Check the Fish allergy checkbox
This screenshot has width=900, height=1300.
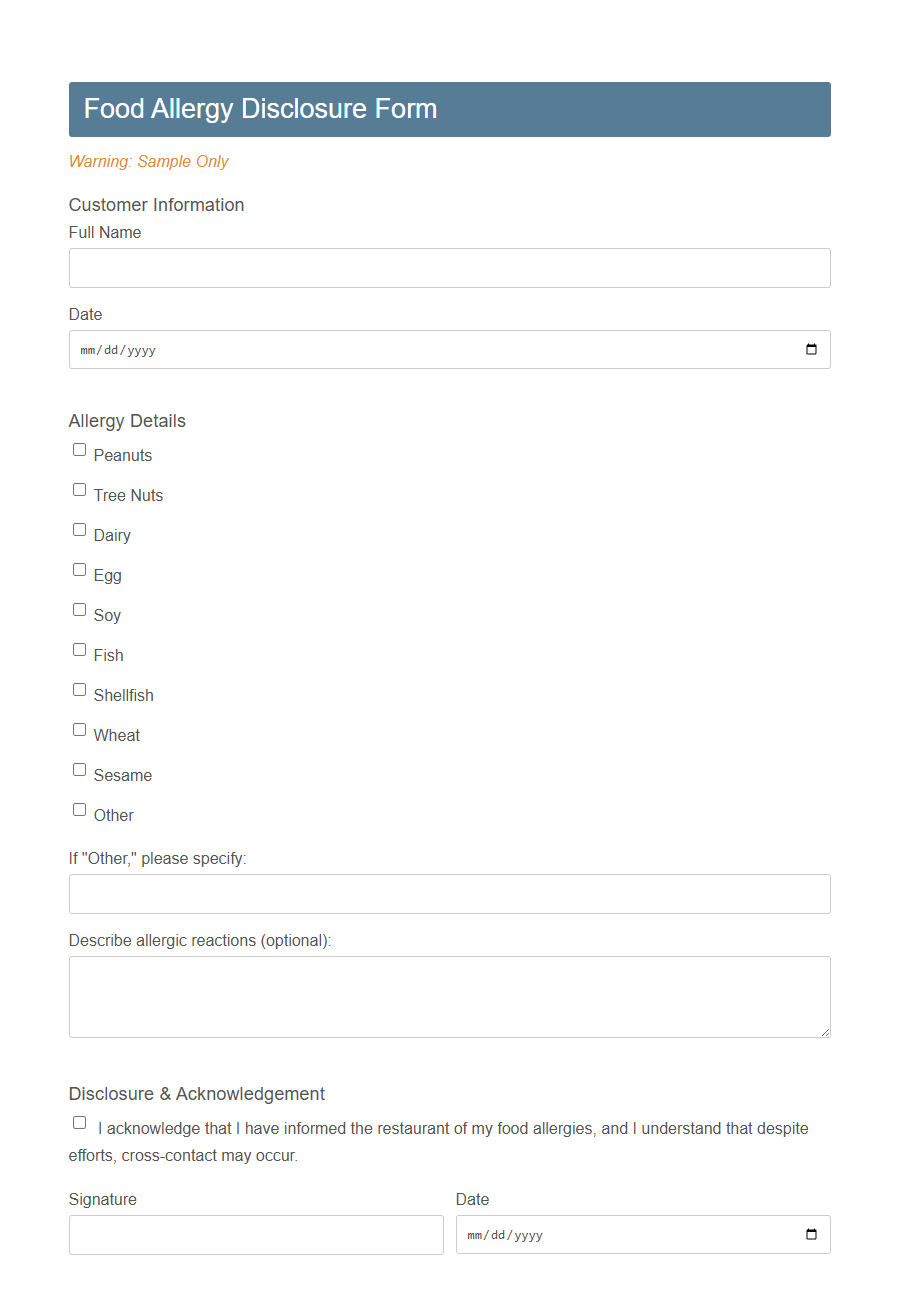click(x=79, y=649)
